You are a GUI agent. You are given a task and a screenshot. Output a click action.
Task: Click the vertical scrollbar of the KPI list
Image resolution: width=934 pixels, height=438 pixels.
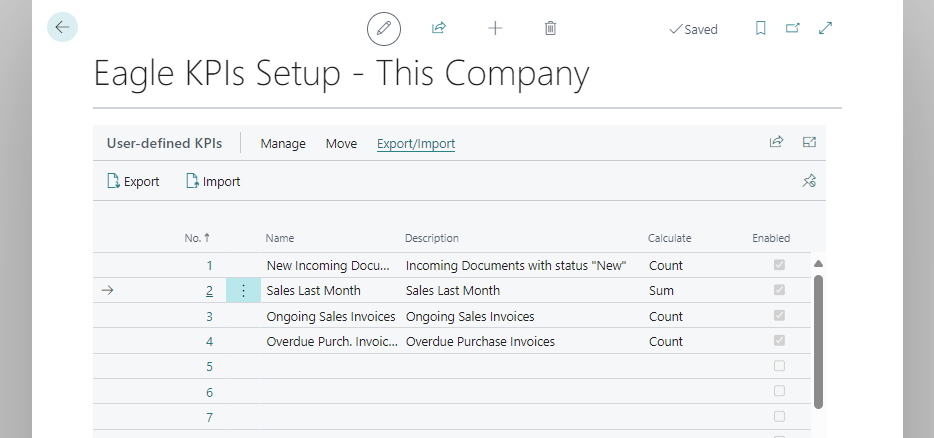coord(819,340)
